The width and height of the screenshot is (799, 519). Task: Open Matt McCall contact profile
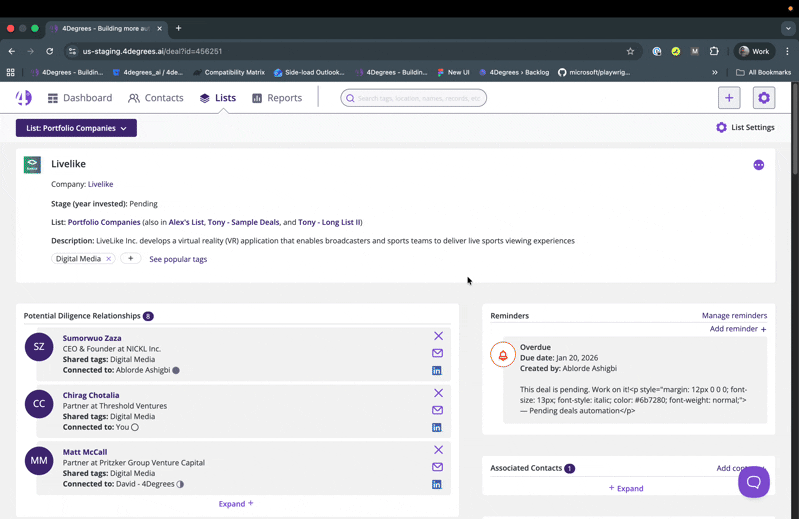coord(85,452)
